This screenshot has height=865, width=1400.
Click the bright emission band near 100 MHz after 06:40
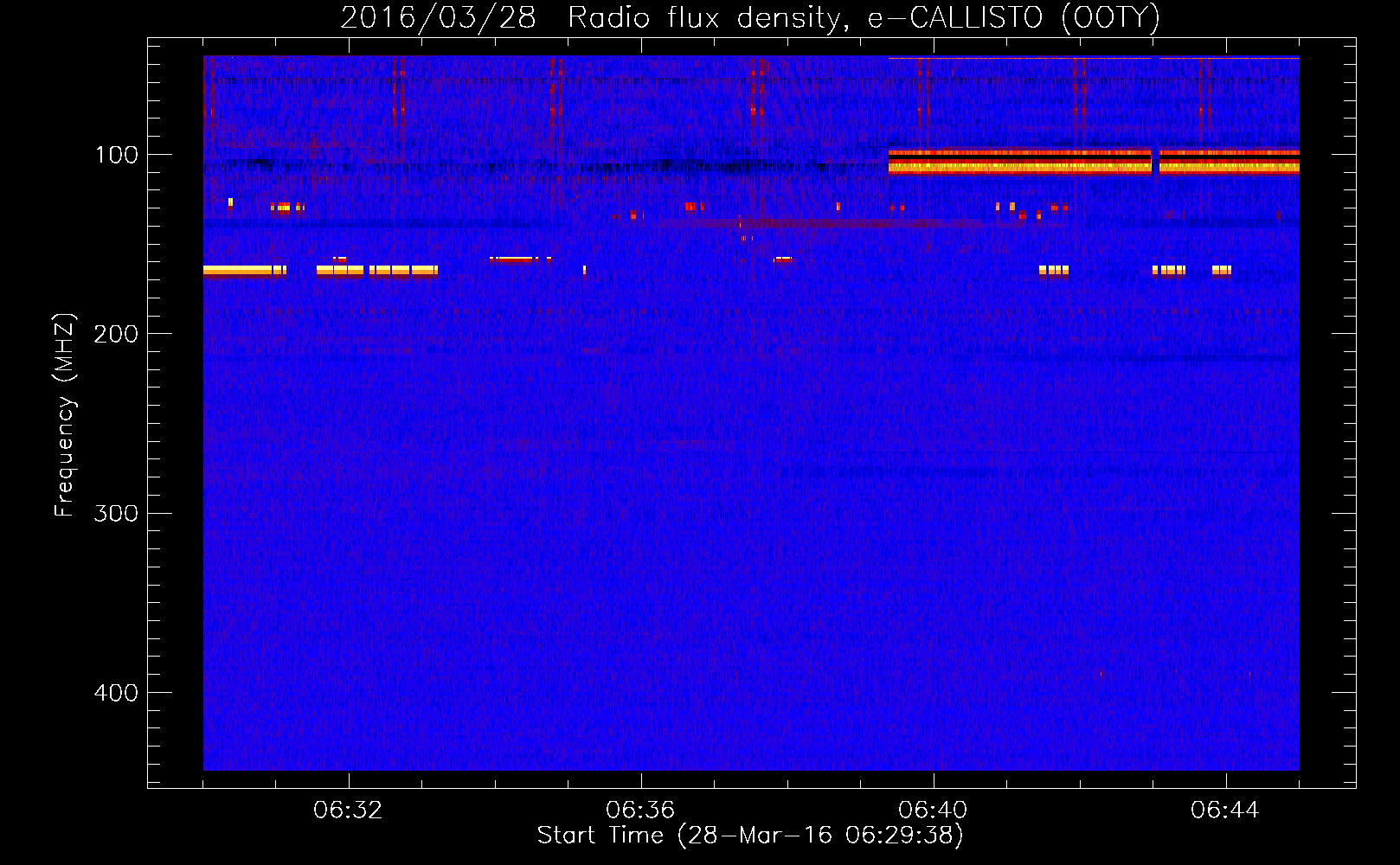coord(1094,162)
